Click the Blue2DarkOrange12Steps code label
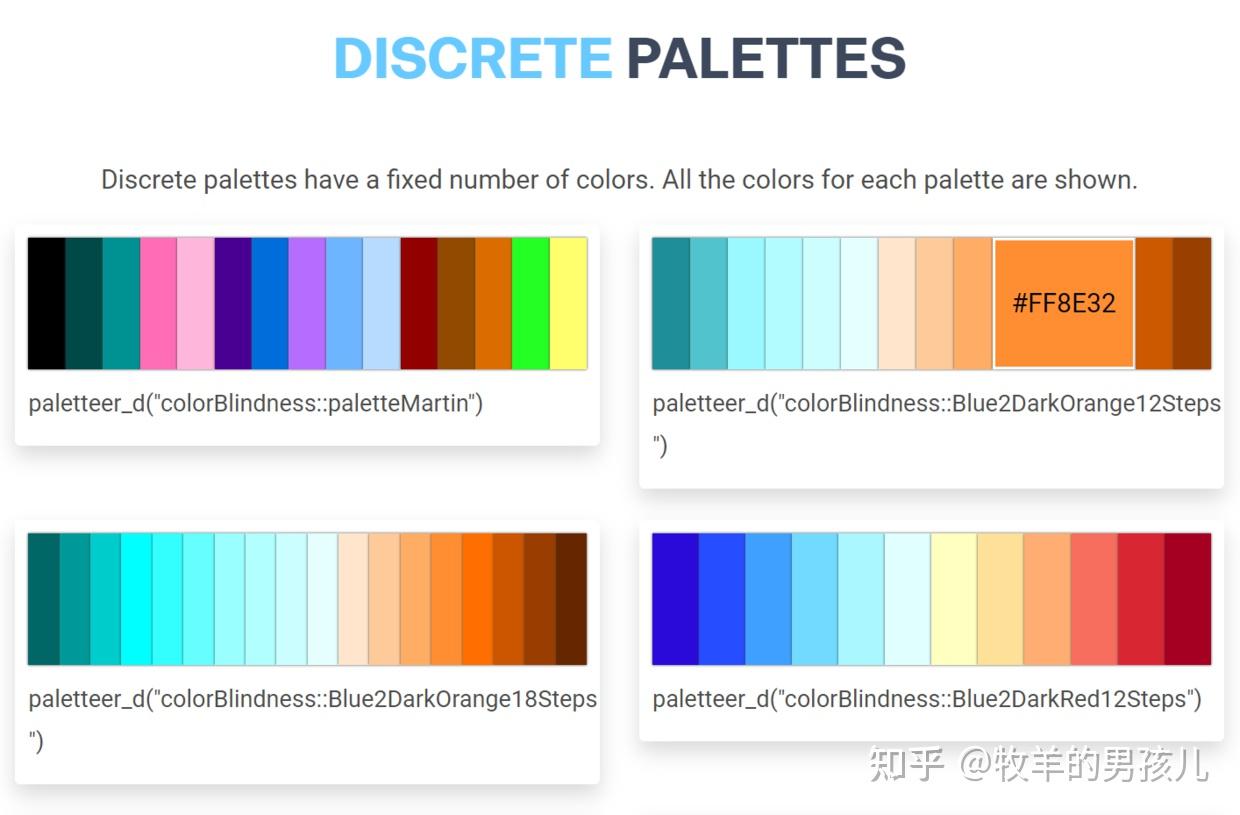Screen dimensions: 1240x815 (x=936, y=404)
